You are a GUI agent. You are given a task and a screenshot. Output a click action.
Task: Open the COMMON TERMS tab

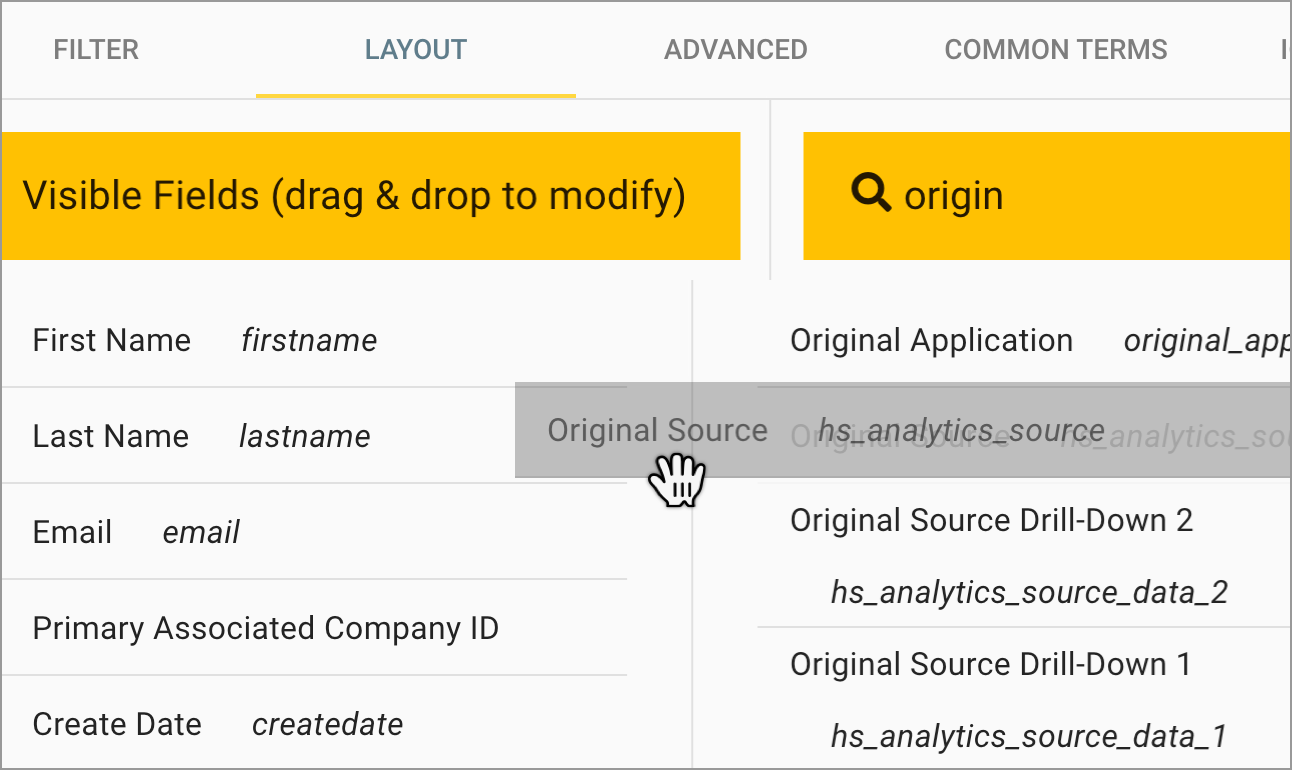click(1055, 49)
